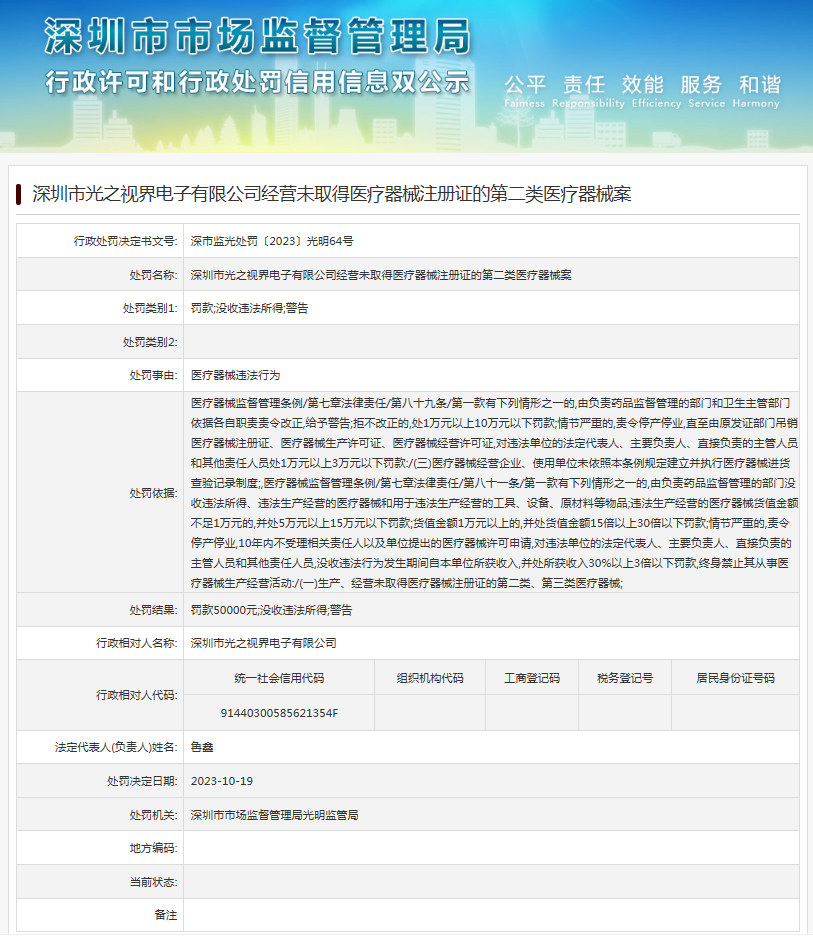This screenshot has width=813, height=938.
Task: Click the 处罚类别2 label
Action: (x=150, y=342)
